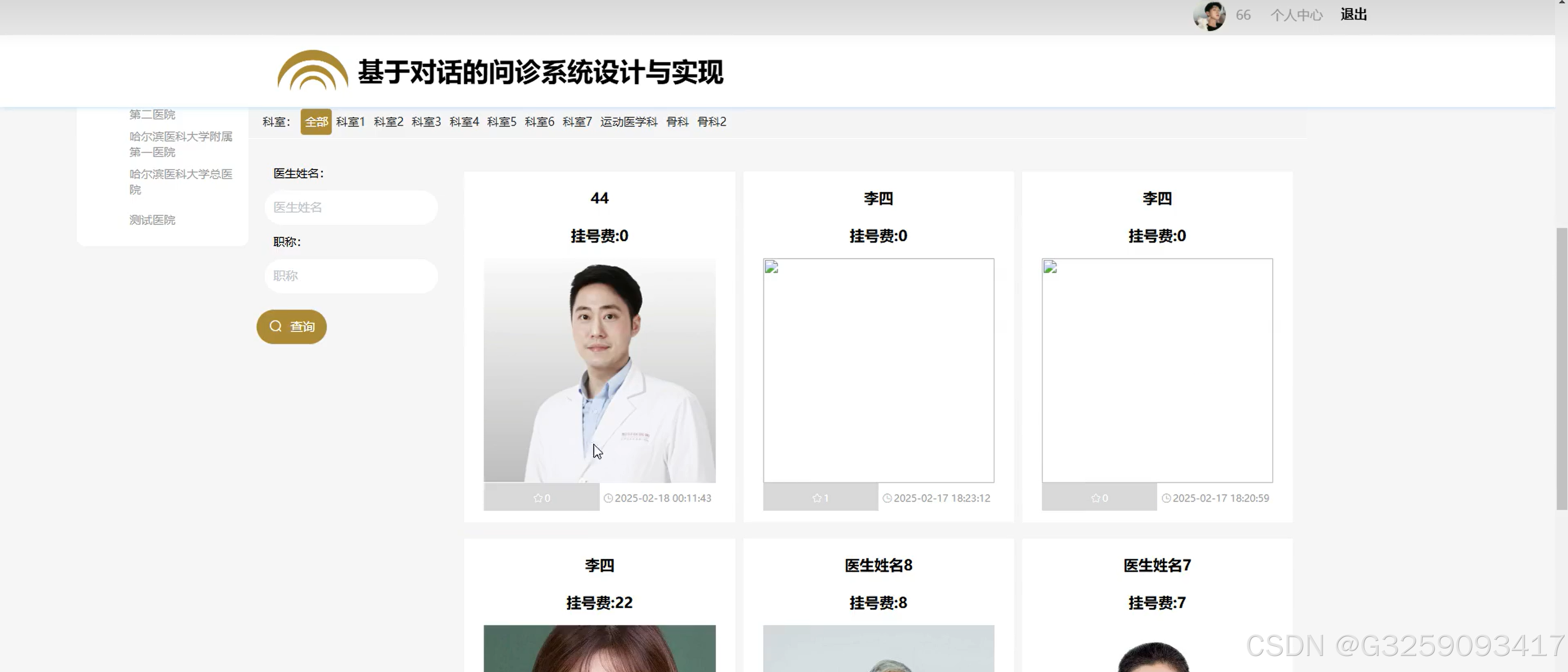Filter by department 科室3

click(x=426, y=122)
